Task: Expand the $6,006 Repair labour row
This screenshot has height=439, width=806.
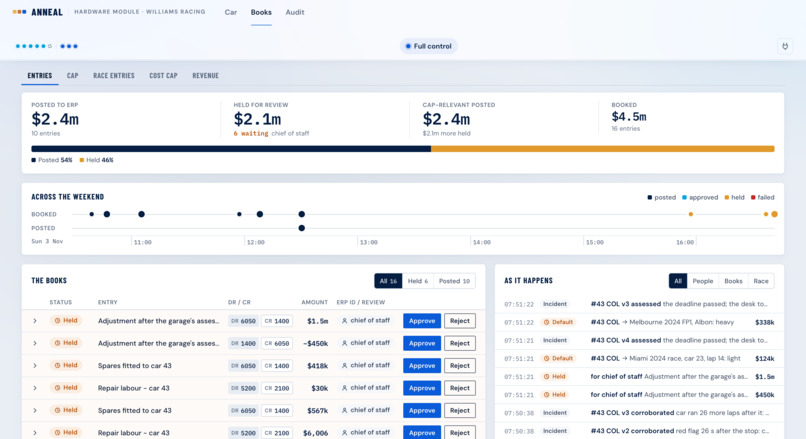Action: pos(35,433)
